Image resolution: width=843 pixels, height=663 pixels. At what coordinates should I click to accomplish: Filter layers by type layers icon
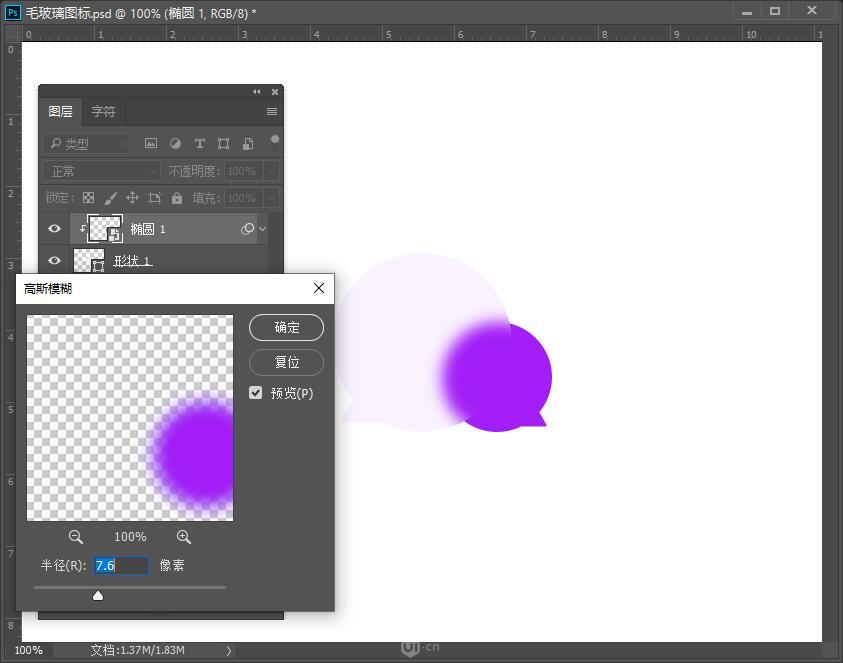coord(200,143)
